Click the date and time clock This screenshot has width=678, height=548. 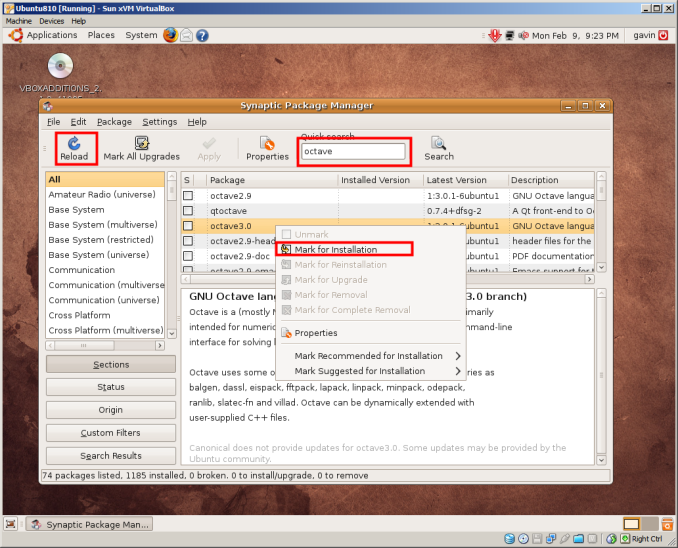click(x=575, y=35)
